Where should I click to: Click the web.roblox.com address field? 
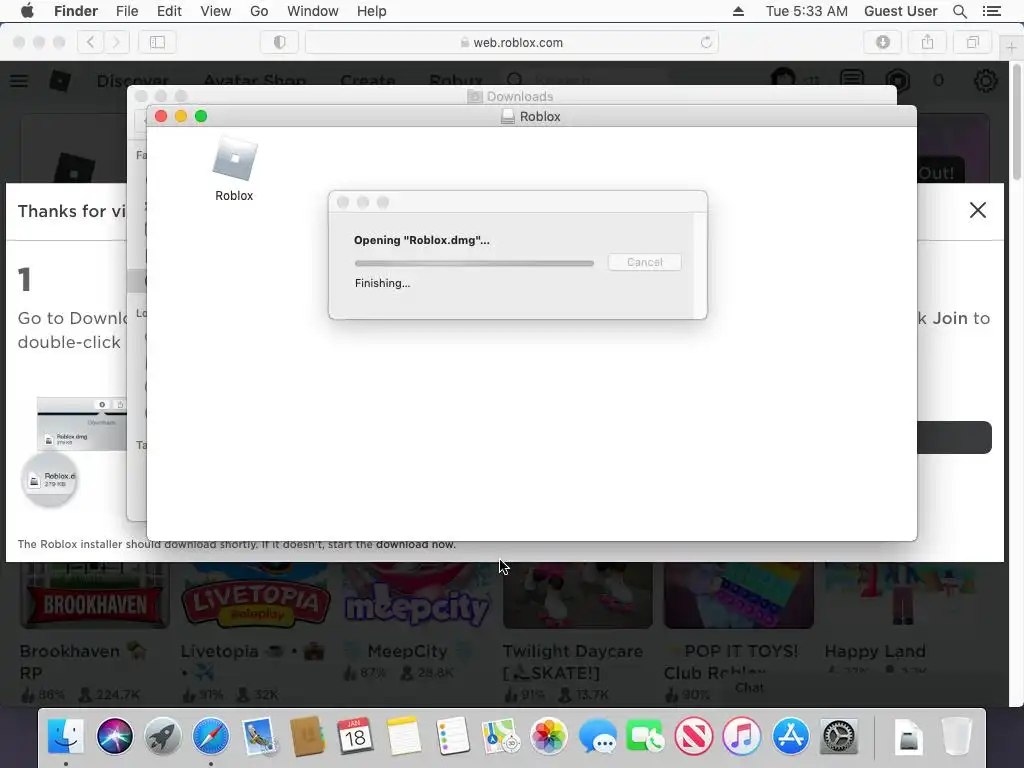(x=511, y=42)
